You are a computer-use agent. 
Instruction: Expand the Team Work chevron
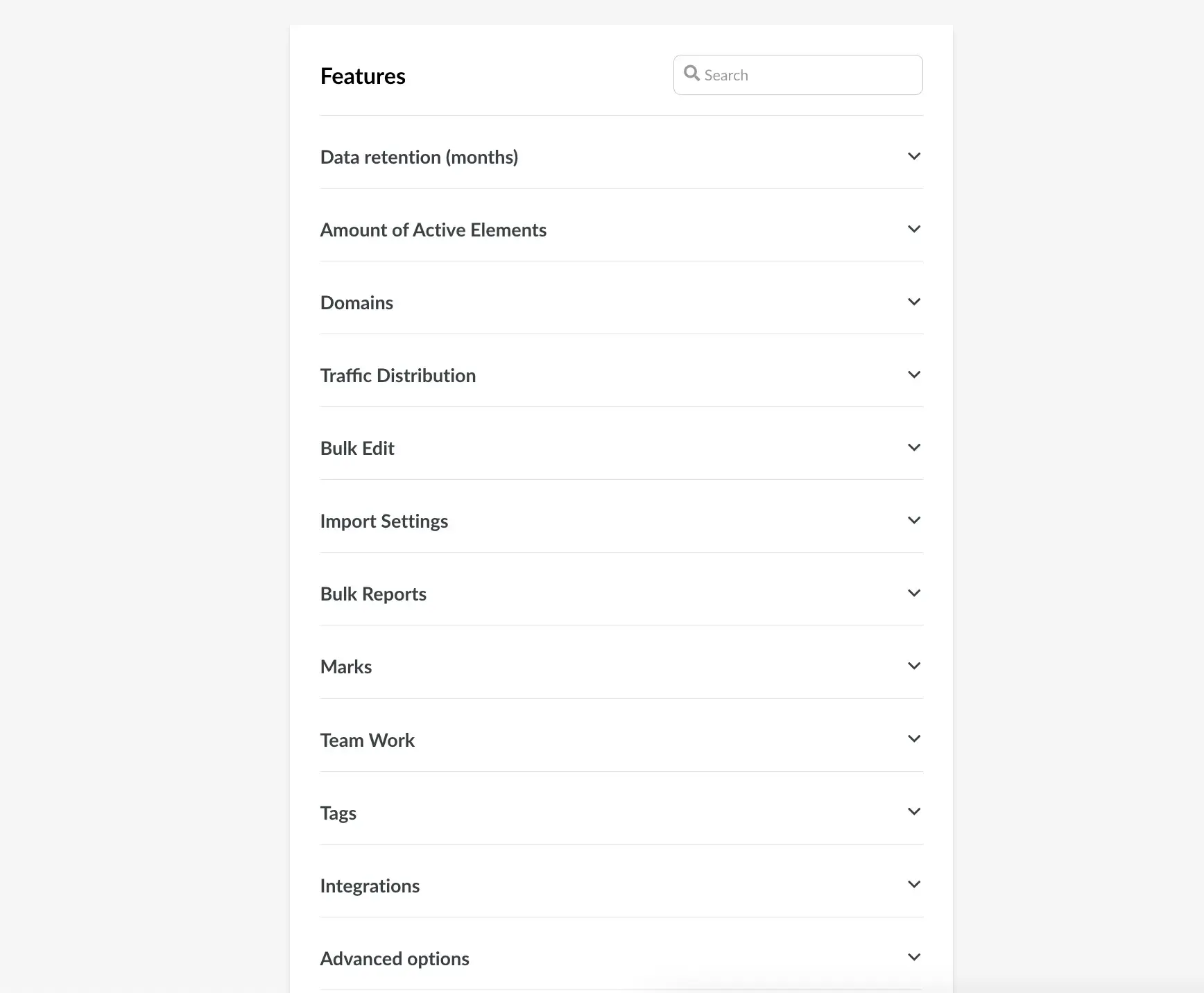pos(914,739)
